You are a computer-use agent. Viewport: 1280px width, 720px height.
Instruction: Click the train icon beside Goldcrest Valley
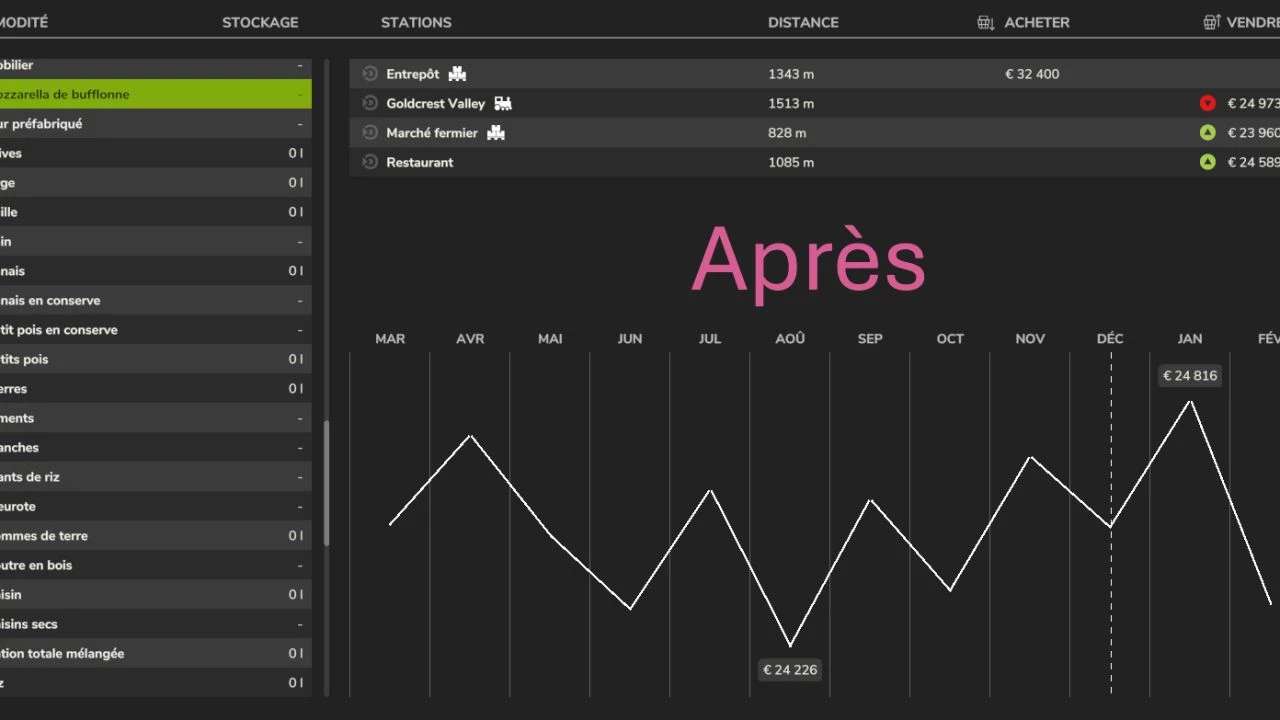[x=503, y=102]
